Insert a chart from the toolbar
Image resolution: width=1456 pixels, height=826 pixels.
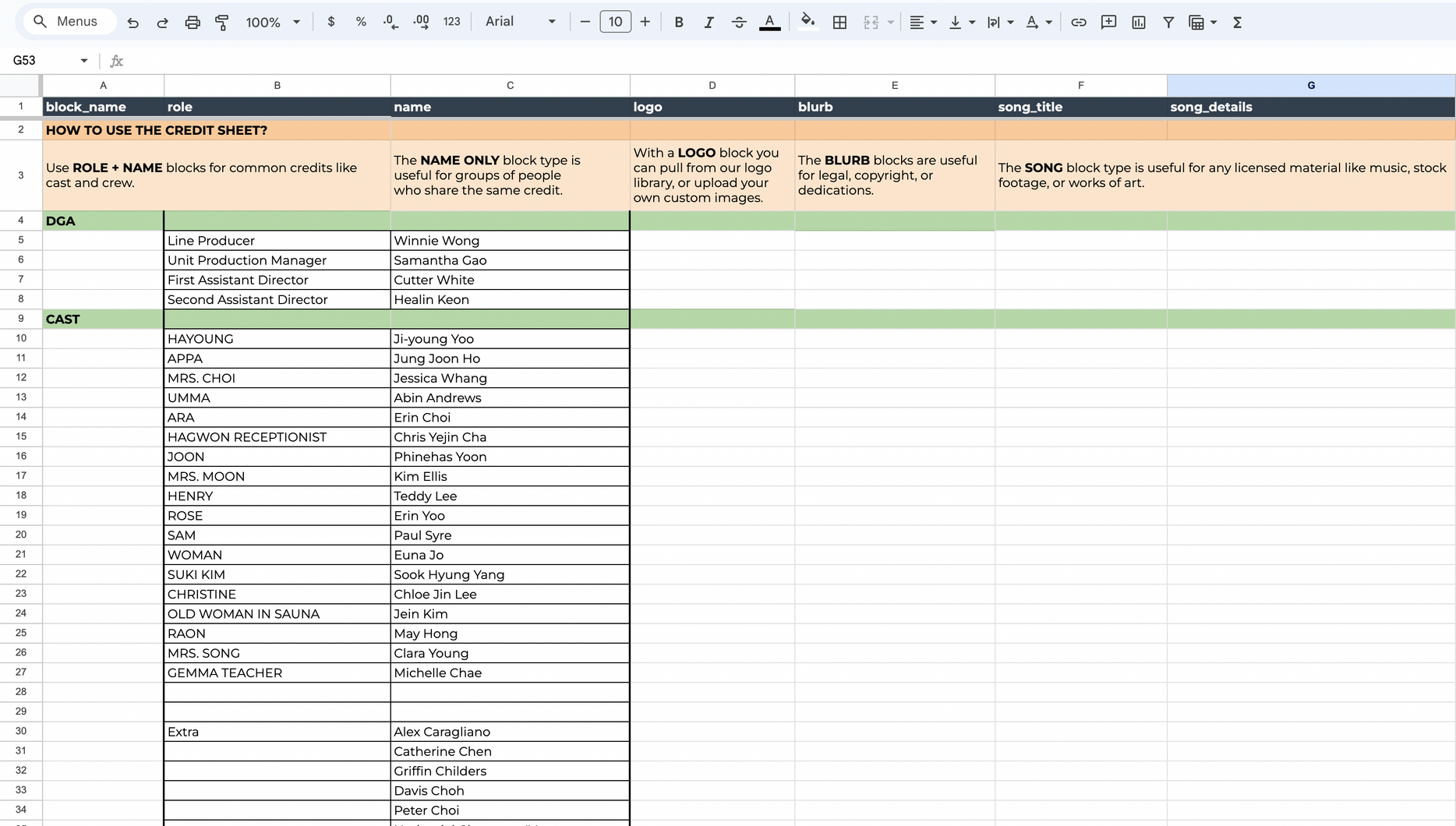[x=1139, y=23]
